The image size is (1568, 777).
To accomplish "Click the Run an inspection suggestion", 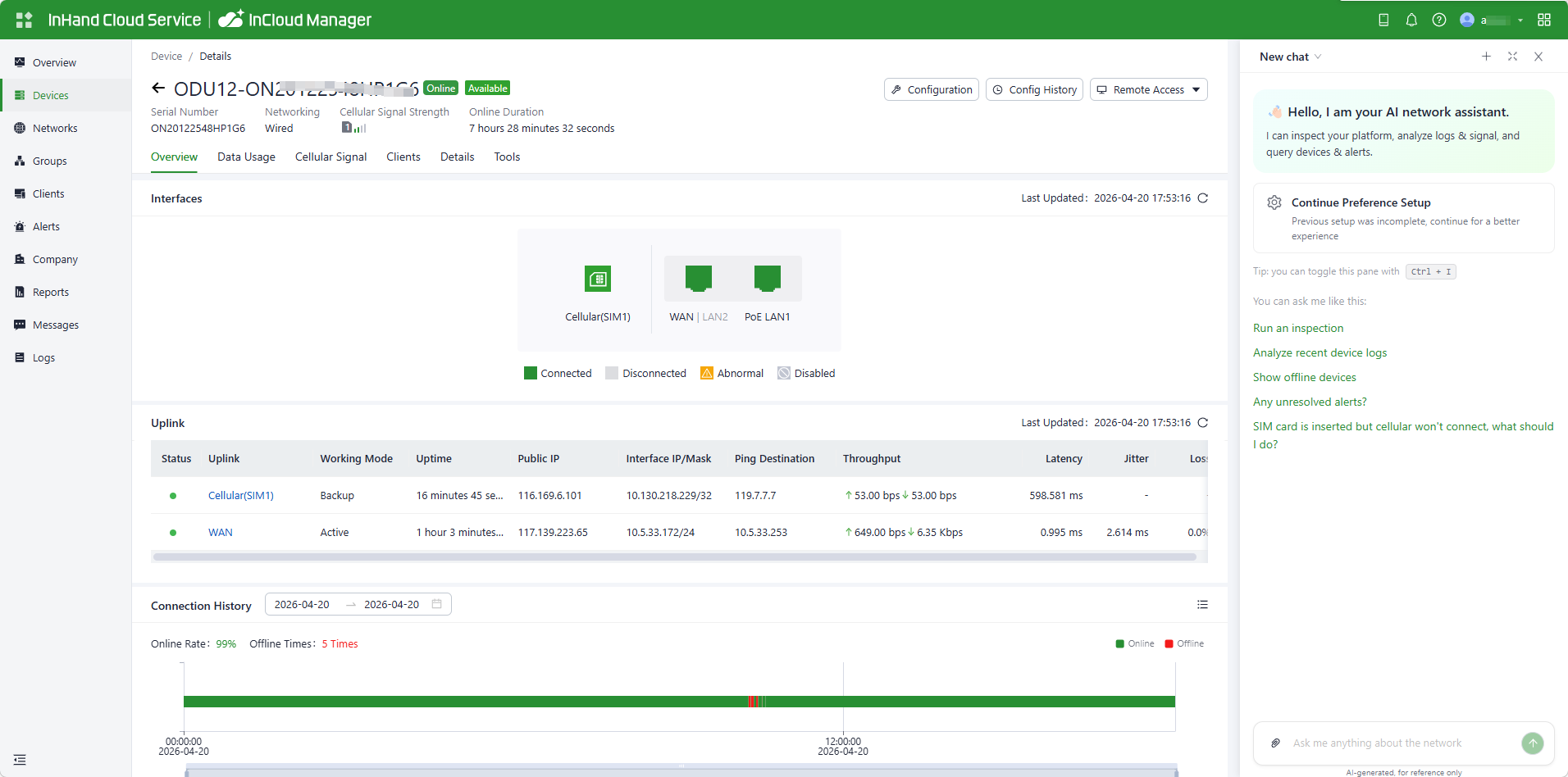I will [1298, 329].
